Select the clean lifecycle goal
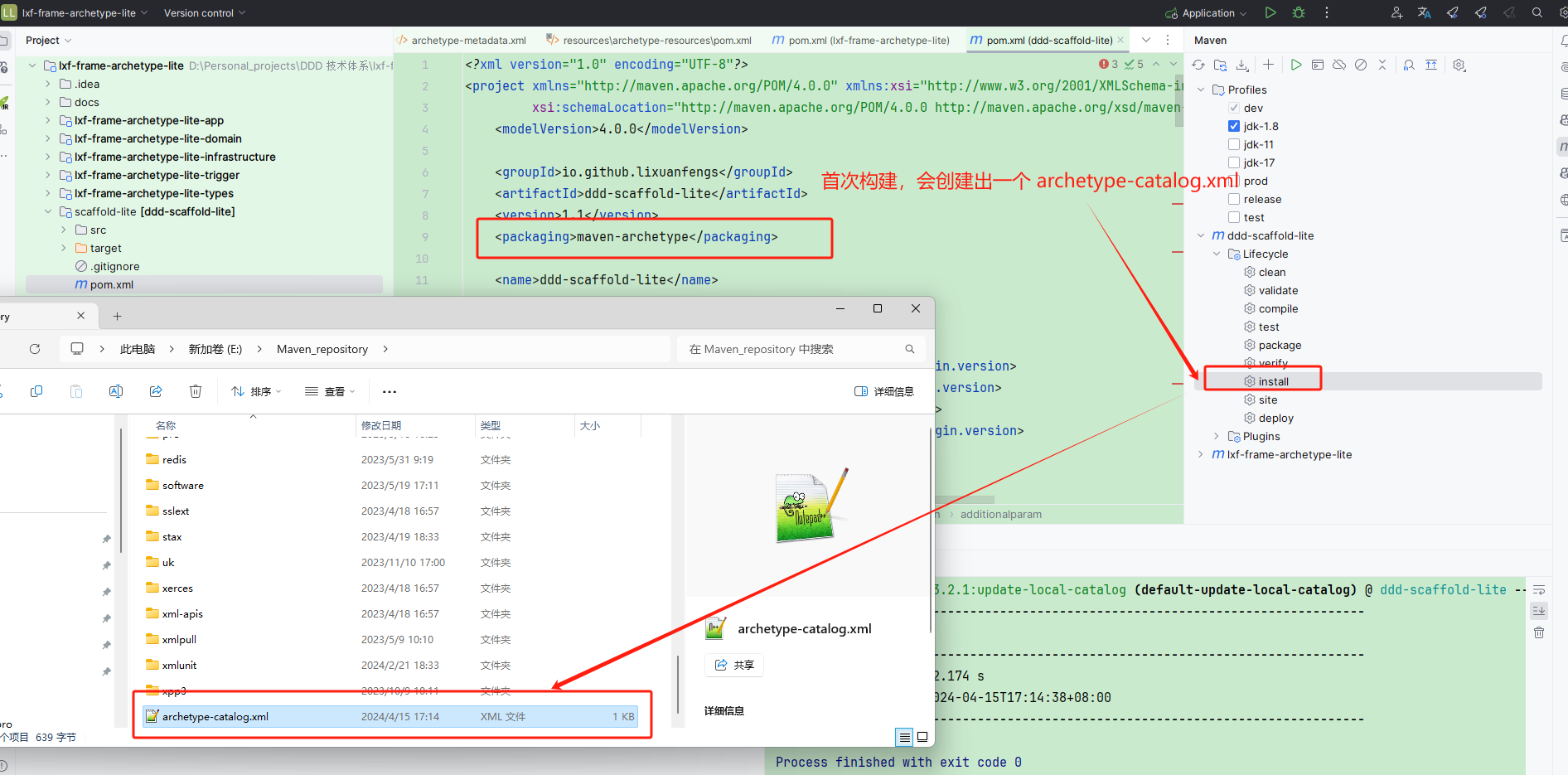1568x775 pixels. click(1272, 272)
